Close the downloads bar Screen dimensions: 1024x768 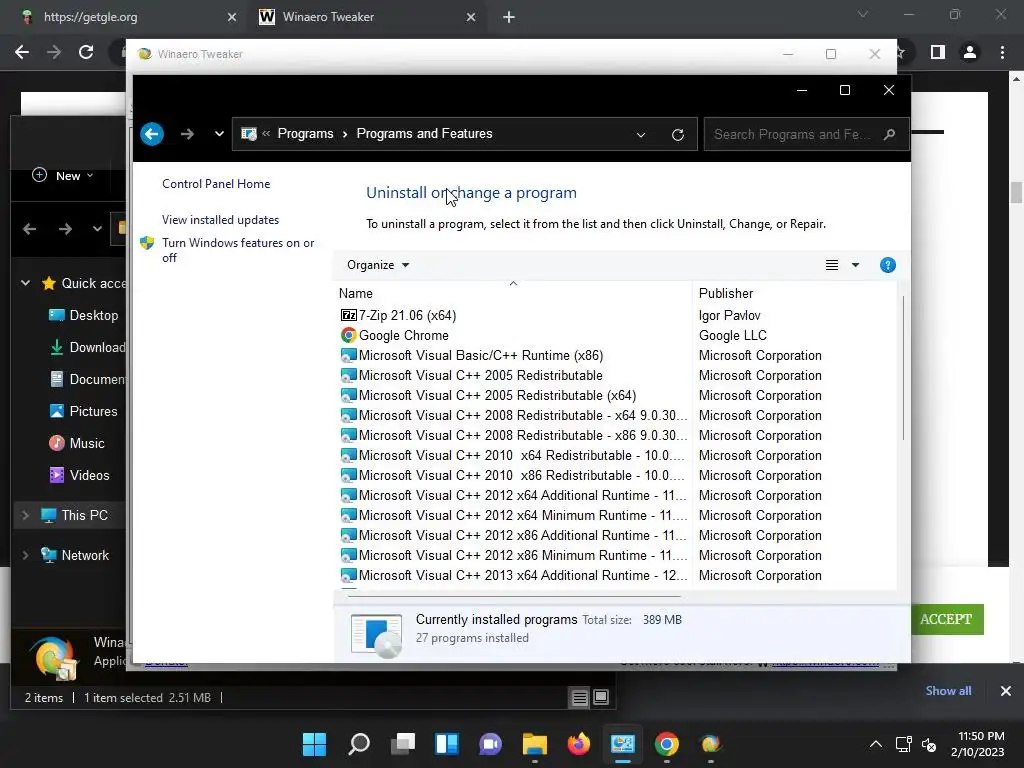1006,691
